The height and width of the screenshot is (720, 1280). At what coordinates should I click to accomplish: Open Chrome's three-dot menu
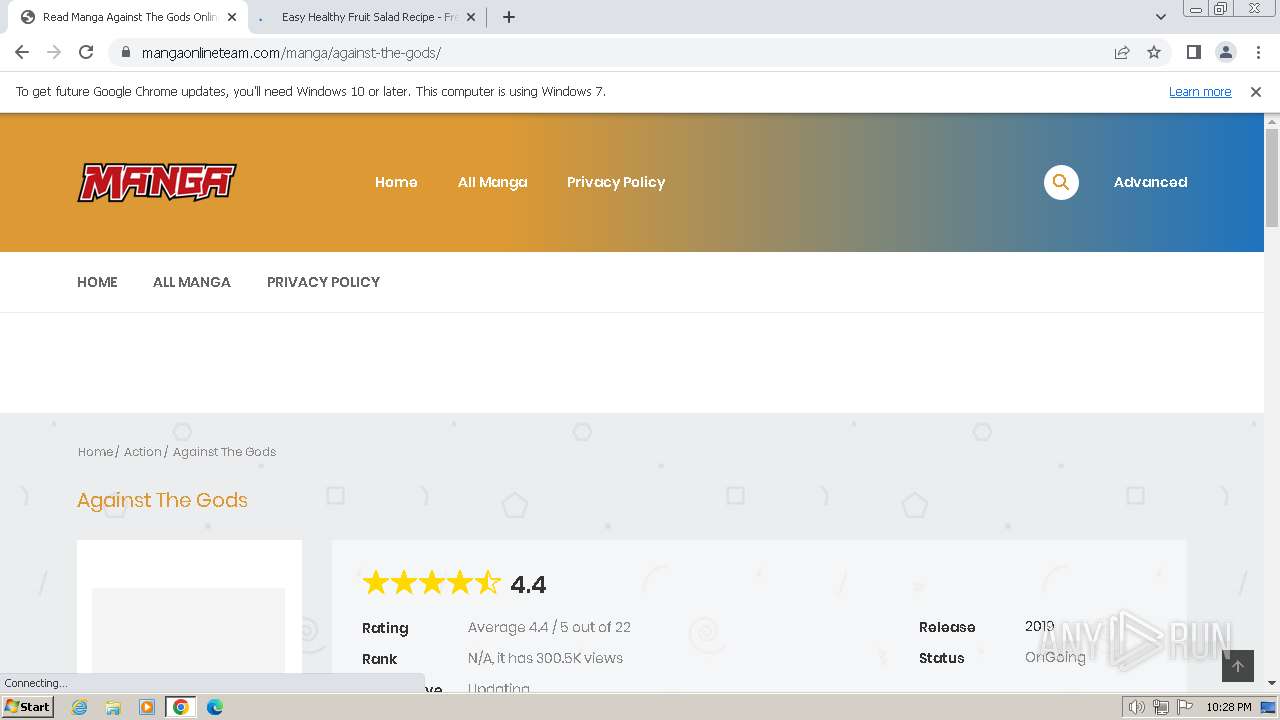(x=1258, y=52)
